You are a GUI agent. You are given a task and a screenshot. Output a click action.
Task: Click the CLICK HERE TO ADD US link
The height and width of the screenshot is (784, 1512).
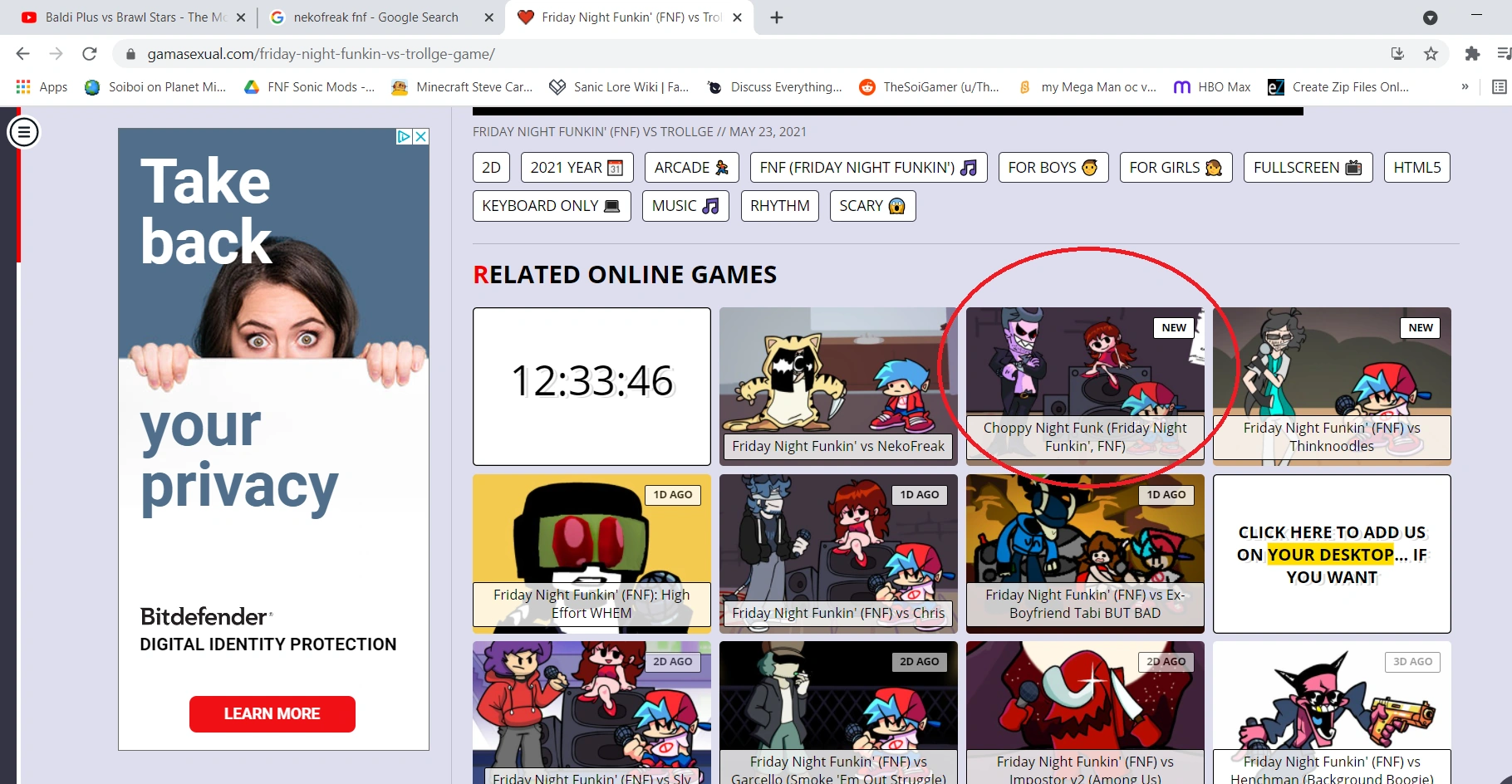1332,554
